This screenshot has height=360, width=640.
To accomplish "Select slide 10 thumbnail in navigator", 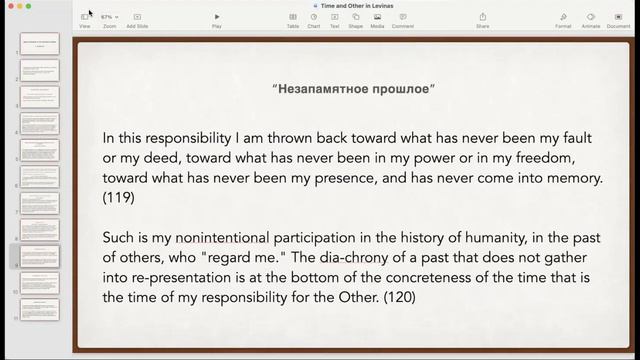I will tap(40, 283).
